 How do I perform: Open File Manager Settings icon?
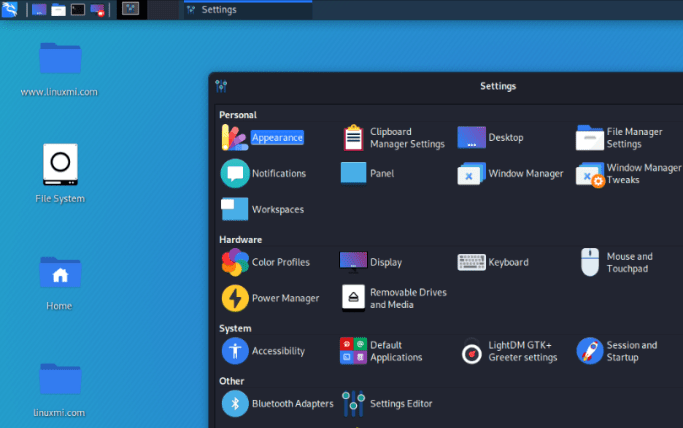pos(590,138)
